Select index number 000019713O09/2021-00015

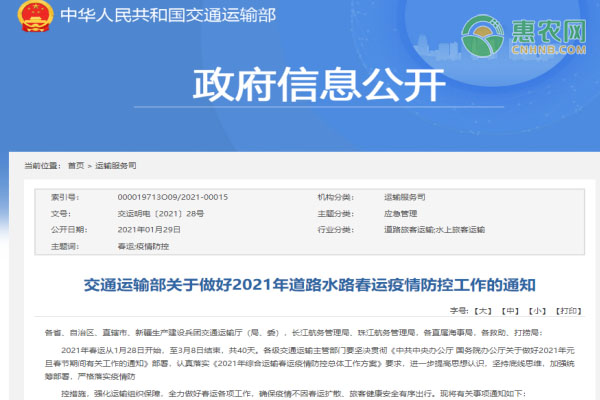point(173,197)
